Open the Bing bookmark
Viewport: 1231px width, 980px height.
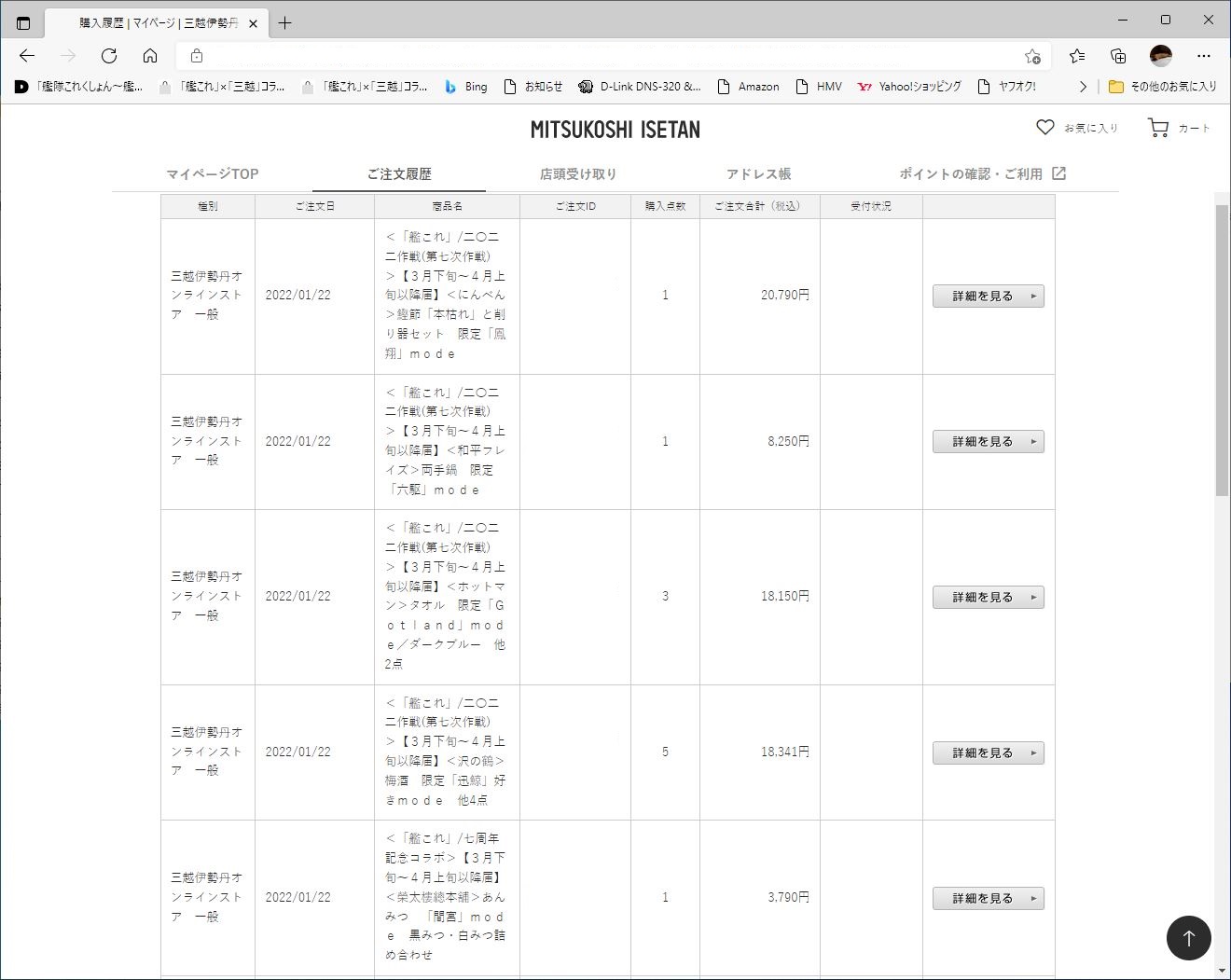(465, 87)
